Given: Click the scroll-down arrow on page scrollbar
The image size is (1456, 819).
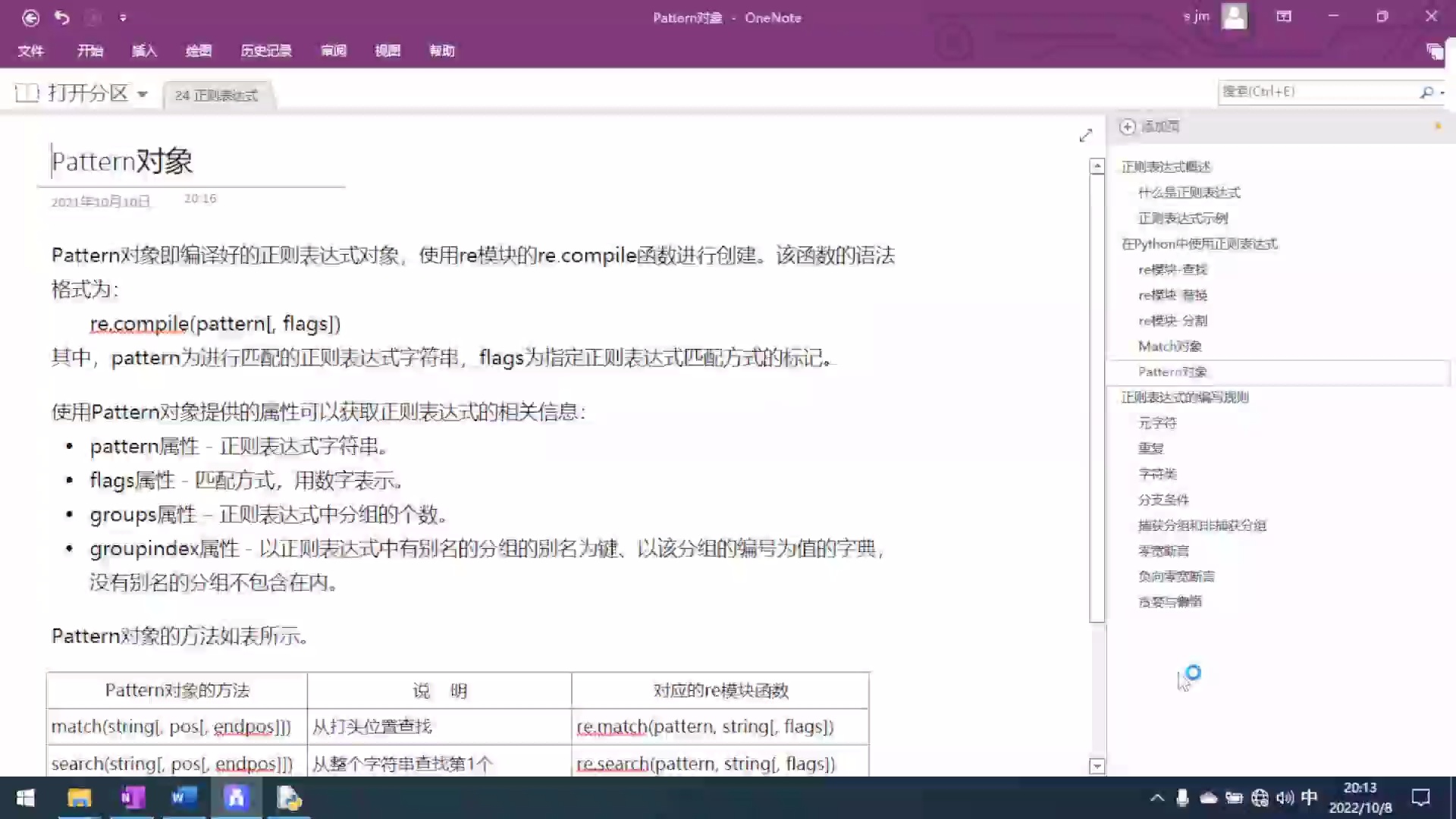Looking at the screenshot, I should tap(1097, 766).
